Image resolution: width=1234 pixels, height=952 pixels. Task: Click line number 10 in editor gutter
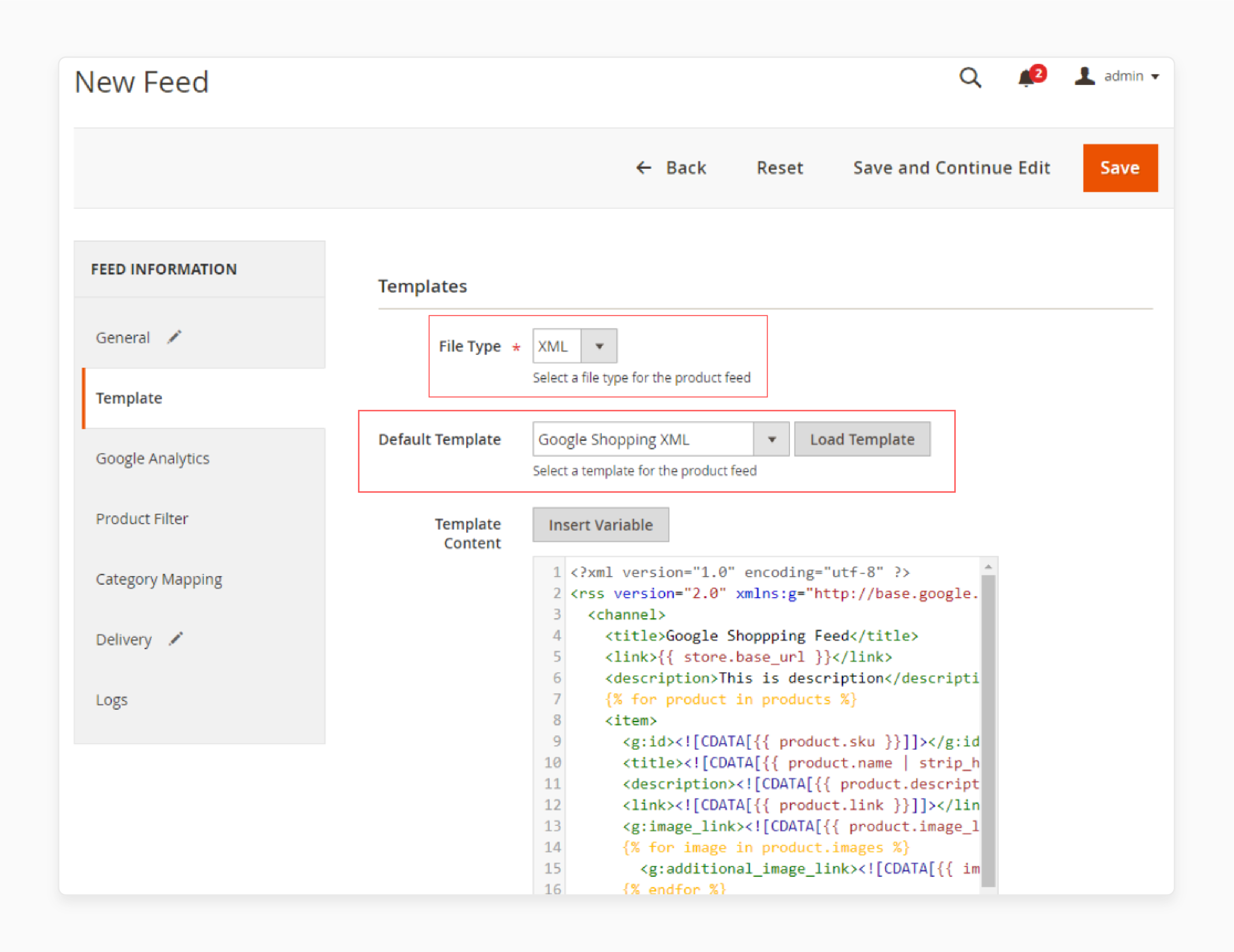coord(552,763)
